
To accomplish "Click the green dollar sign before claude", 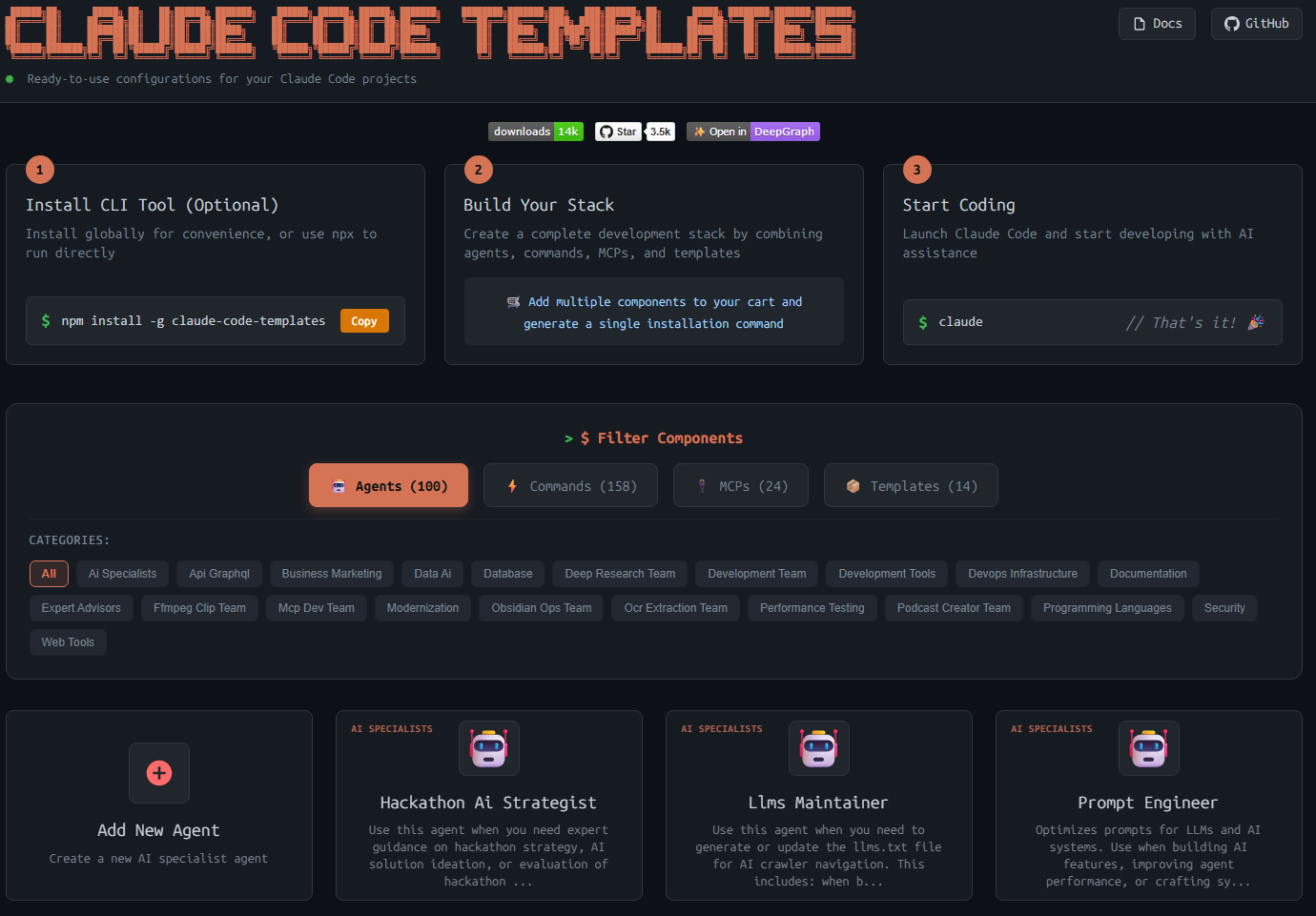I will (923, 322).
